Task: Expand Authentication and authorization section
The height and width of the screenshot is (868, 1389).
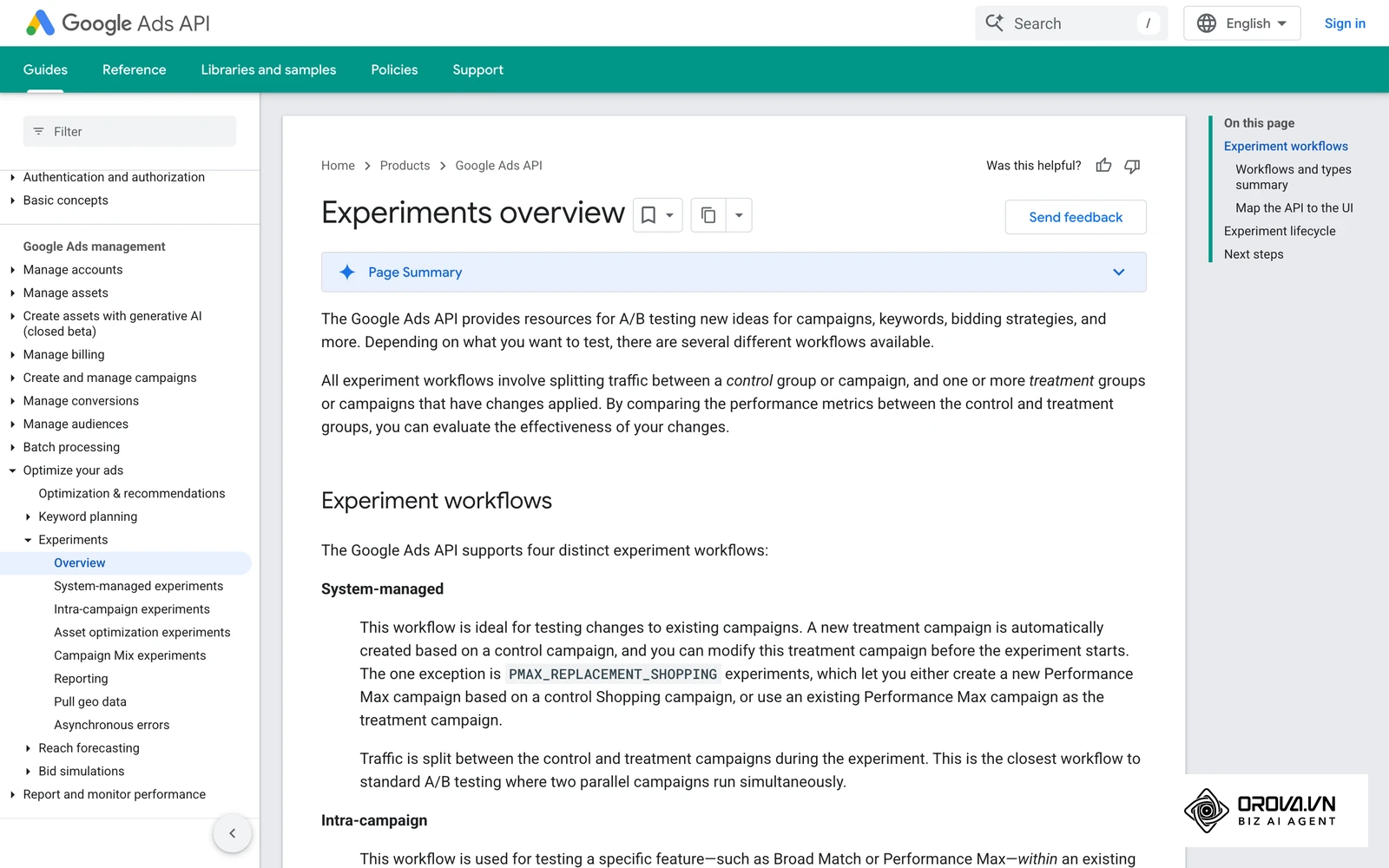Action: [x=114, y=177]
